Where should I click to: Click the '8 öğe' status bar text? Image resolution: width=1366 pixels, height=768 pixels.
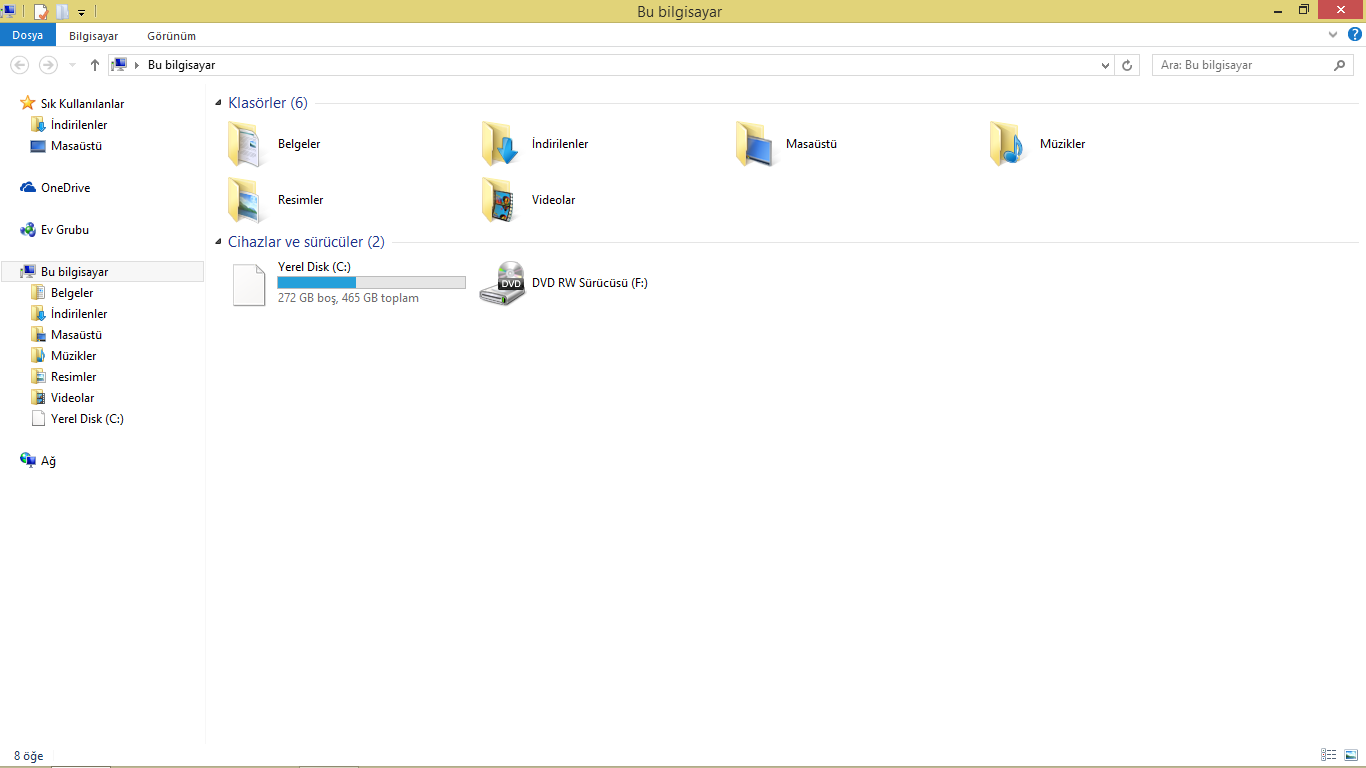29,756
